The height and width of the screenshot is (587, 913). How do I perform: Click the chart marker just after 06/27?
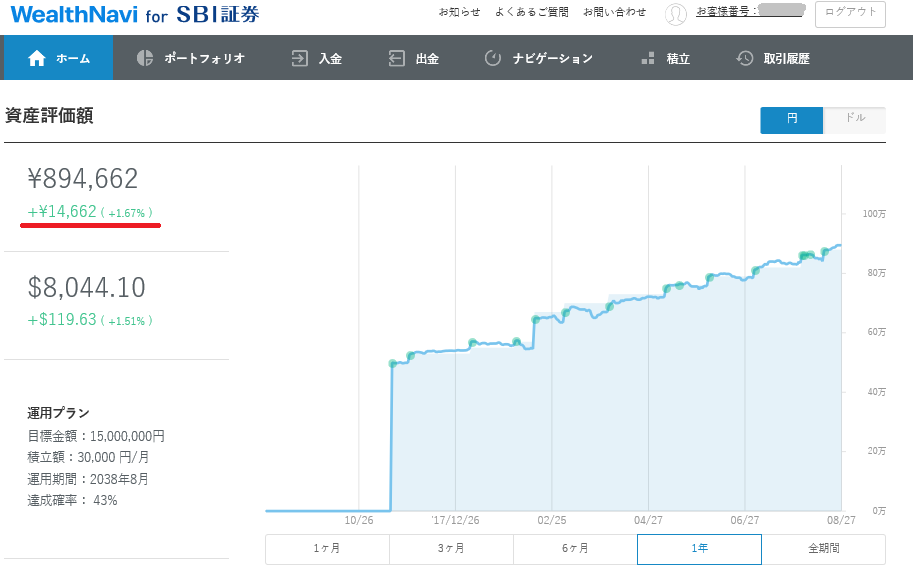point(755,270)
